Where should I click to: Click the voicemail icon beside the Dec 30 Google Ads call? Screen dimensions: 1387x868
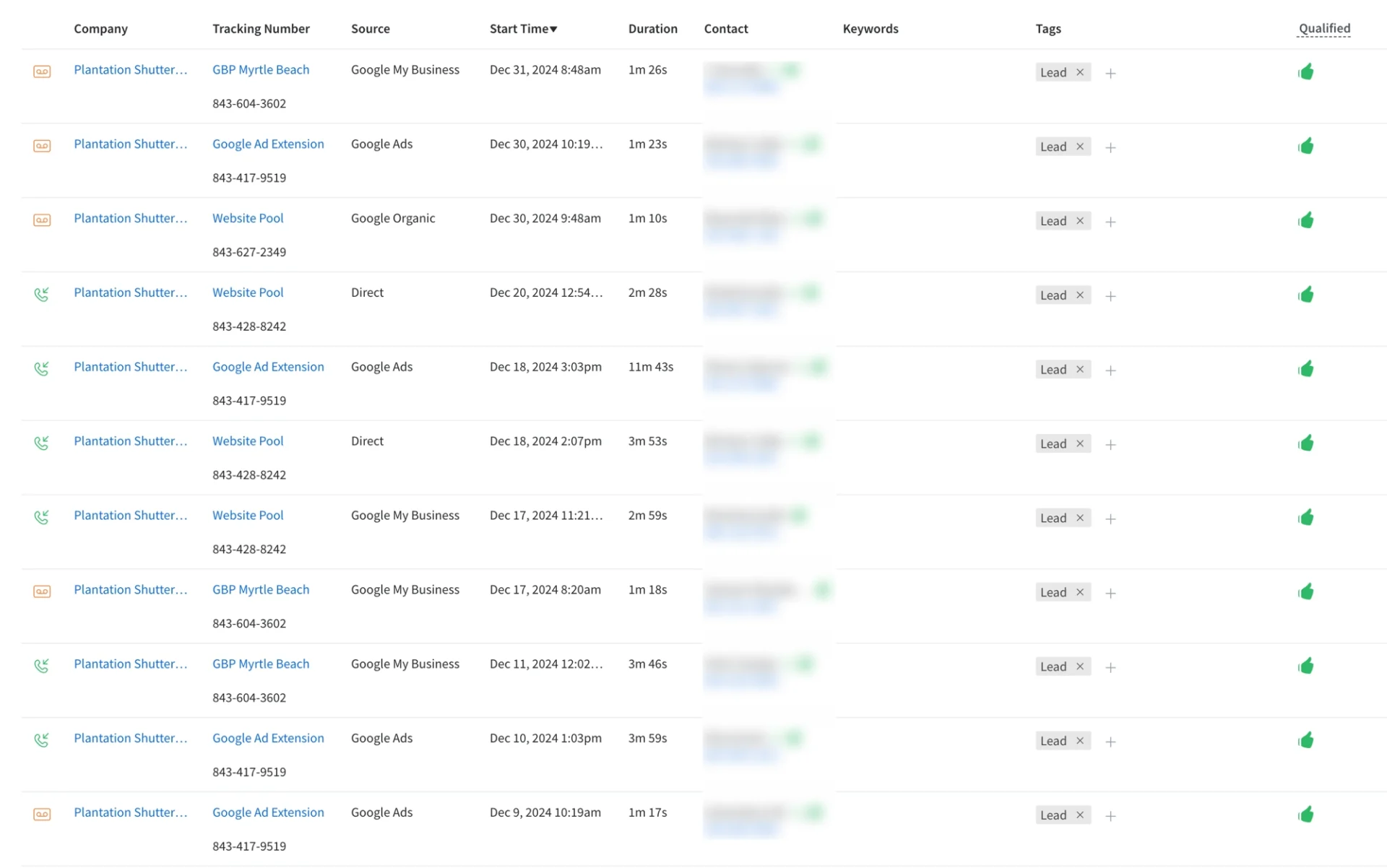(42, 145)
